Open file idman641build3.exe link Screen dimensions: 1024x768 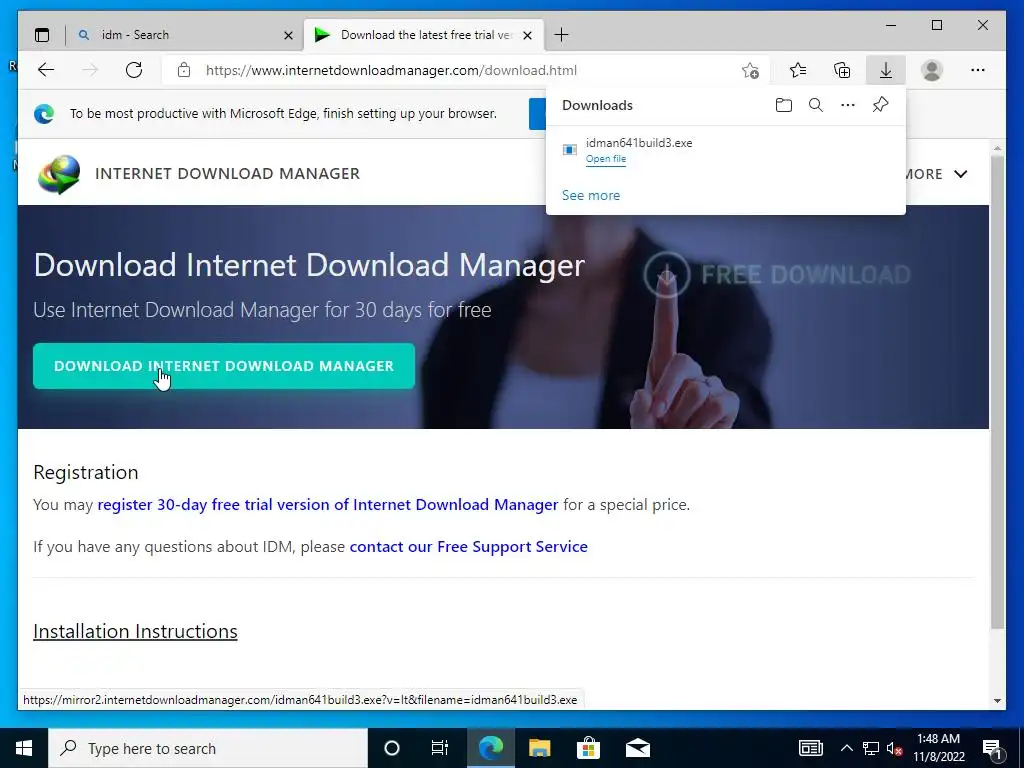(x=605, y=159)
